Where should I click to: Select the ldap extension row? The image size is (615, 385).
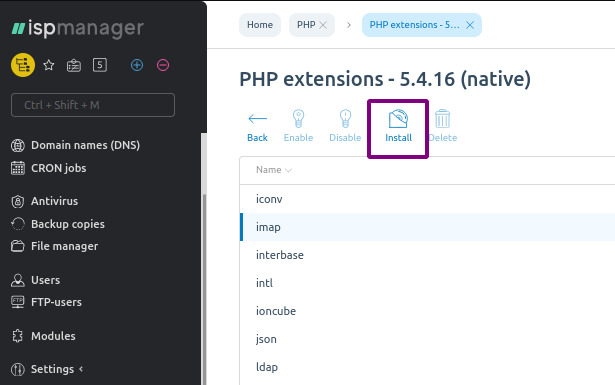(427, 367)
